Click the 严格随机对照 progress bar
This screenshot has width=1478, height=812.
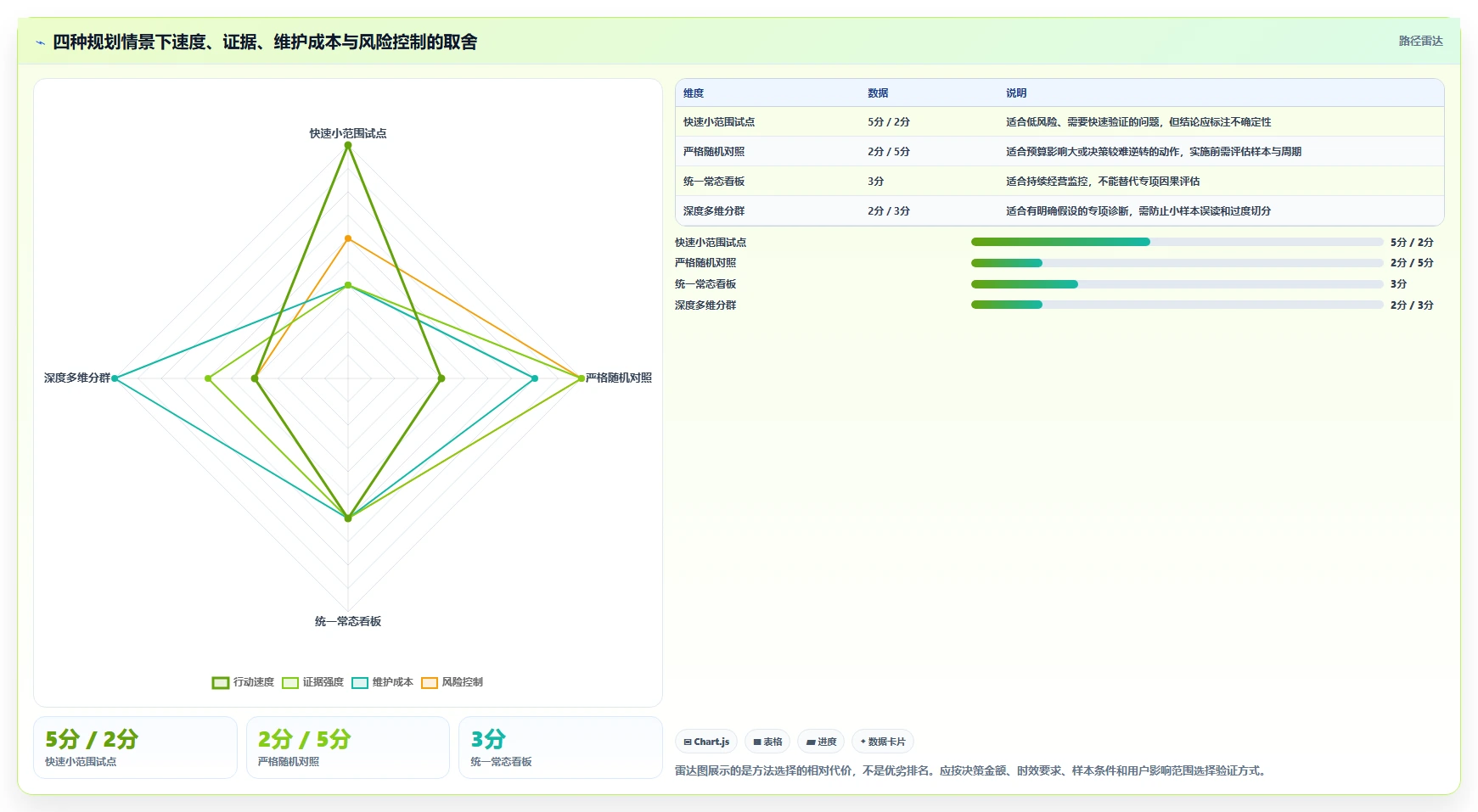pos(1177,263)
